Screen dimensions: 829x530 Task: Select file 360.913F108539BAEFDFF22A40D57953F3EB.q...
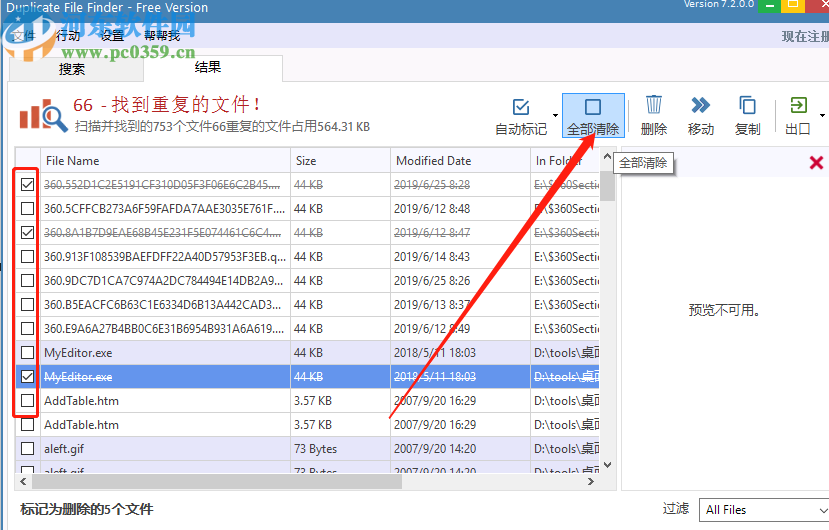[164, 257]
